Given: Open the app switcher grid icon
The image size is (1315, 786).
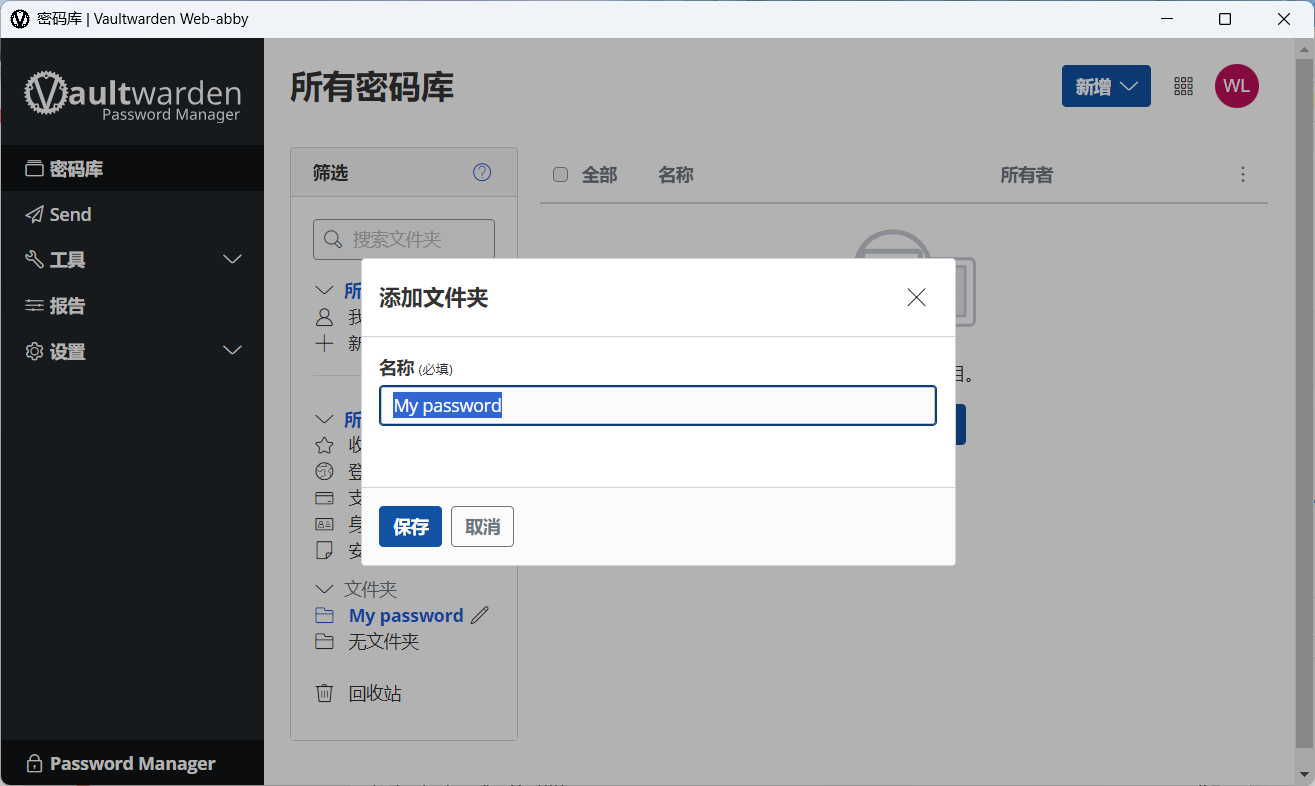Looking at the screenshot, I should 1184,86.
